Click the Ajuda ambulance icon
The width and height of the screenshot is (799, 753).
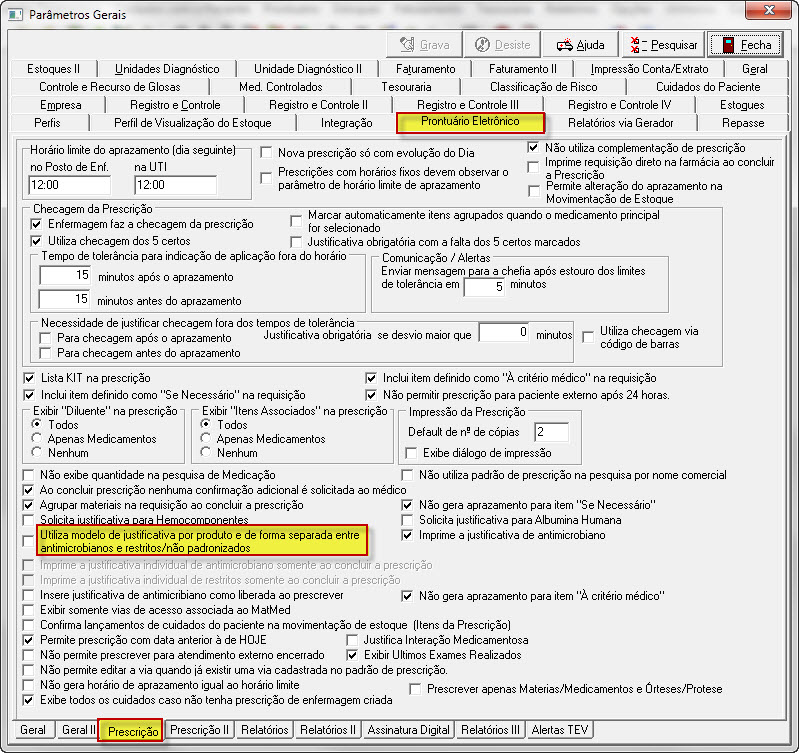coord(564,45)
